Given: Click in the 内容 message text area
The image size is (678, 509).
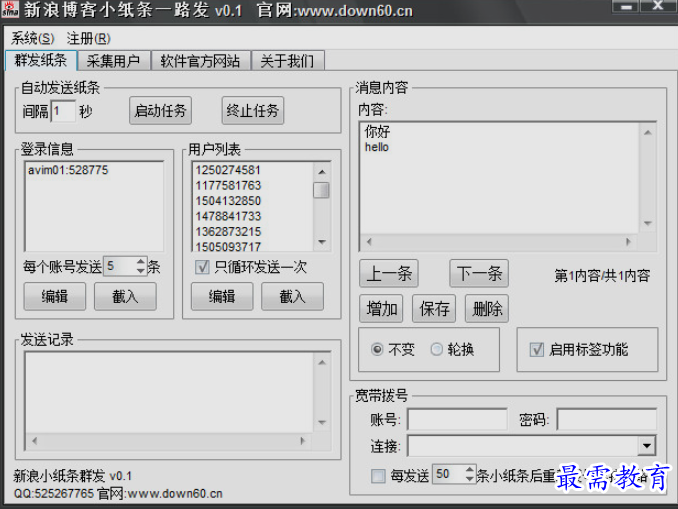Looking at the screenshot, I should click(499, 179).
